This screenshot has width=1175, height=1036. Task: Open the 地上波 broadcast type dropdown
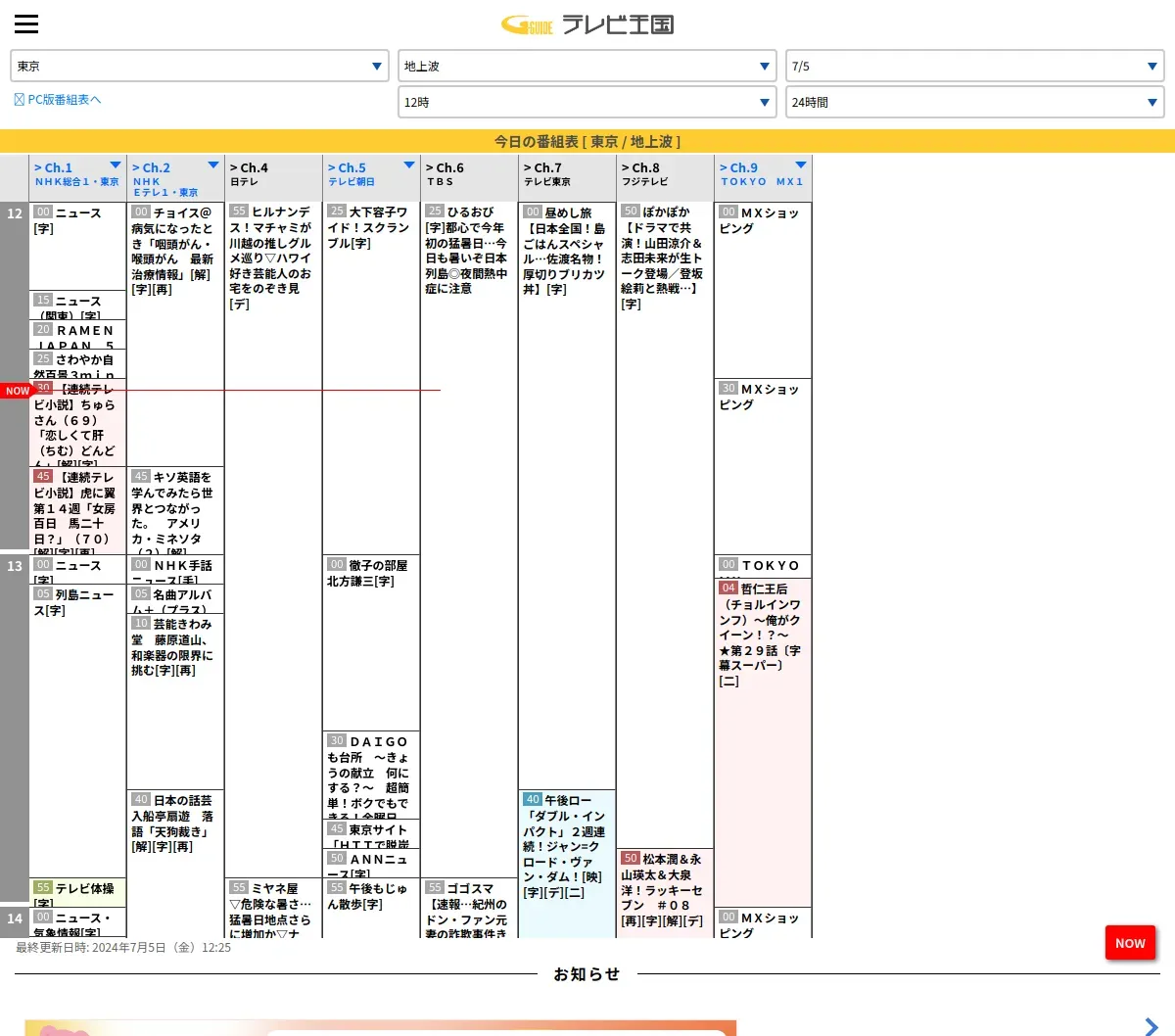click(587, 66)
